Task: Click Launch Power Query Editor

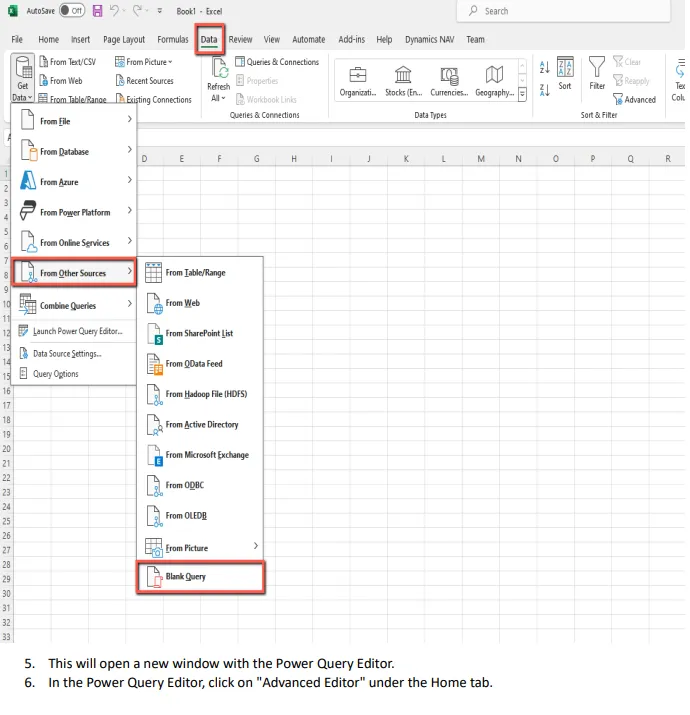Action: [x=74, y=331]
